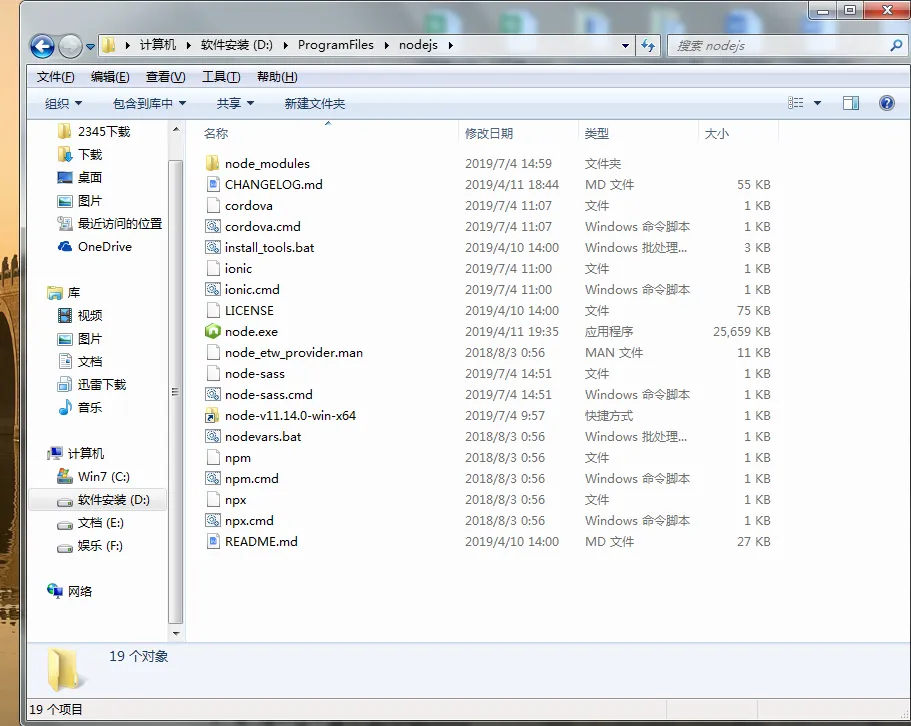Open the view options dropdown arrow
This screenshot has height=726, width=911.
click(x=817, y=103)
